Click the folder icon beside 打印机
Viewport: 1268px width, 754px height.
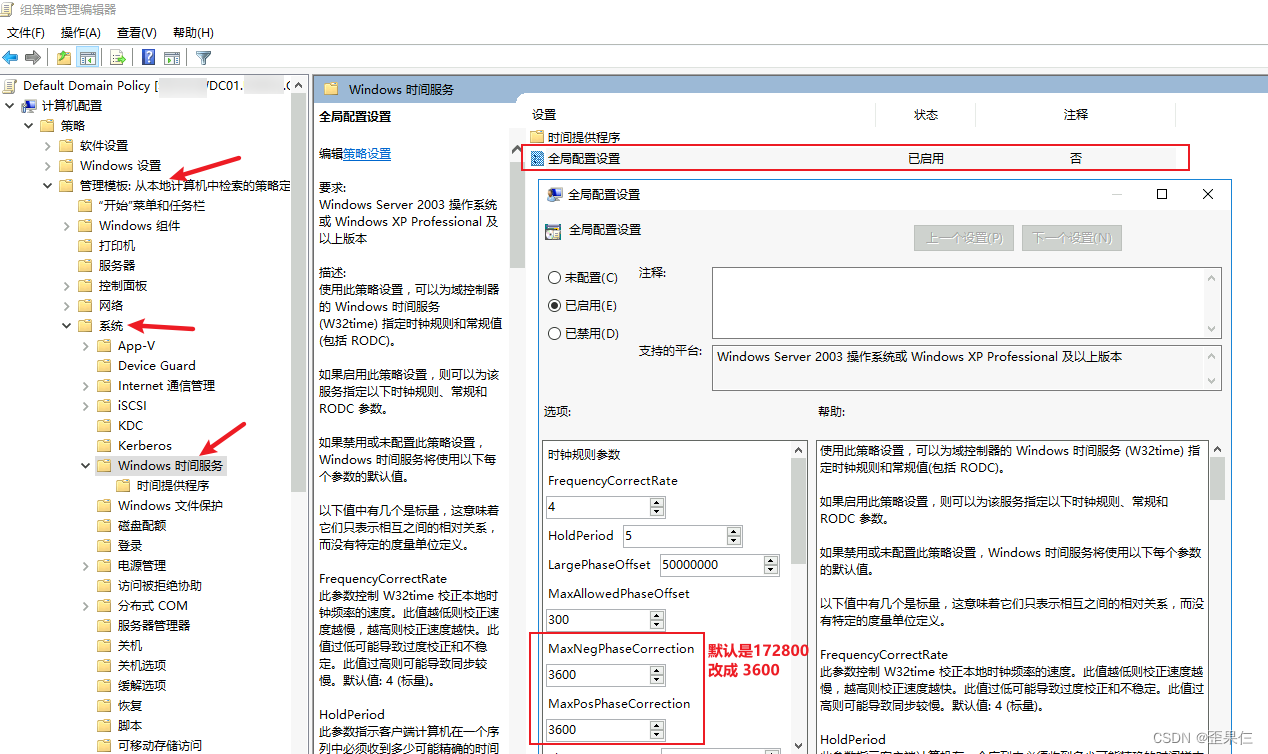click(x=85, y=246)
